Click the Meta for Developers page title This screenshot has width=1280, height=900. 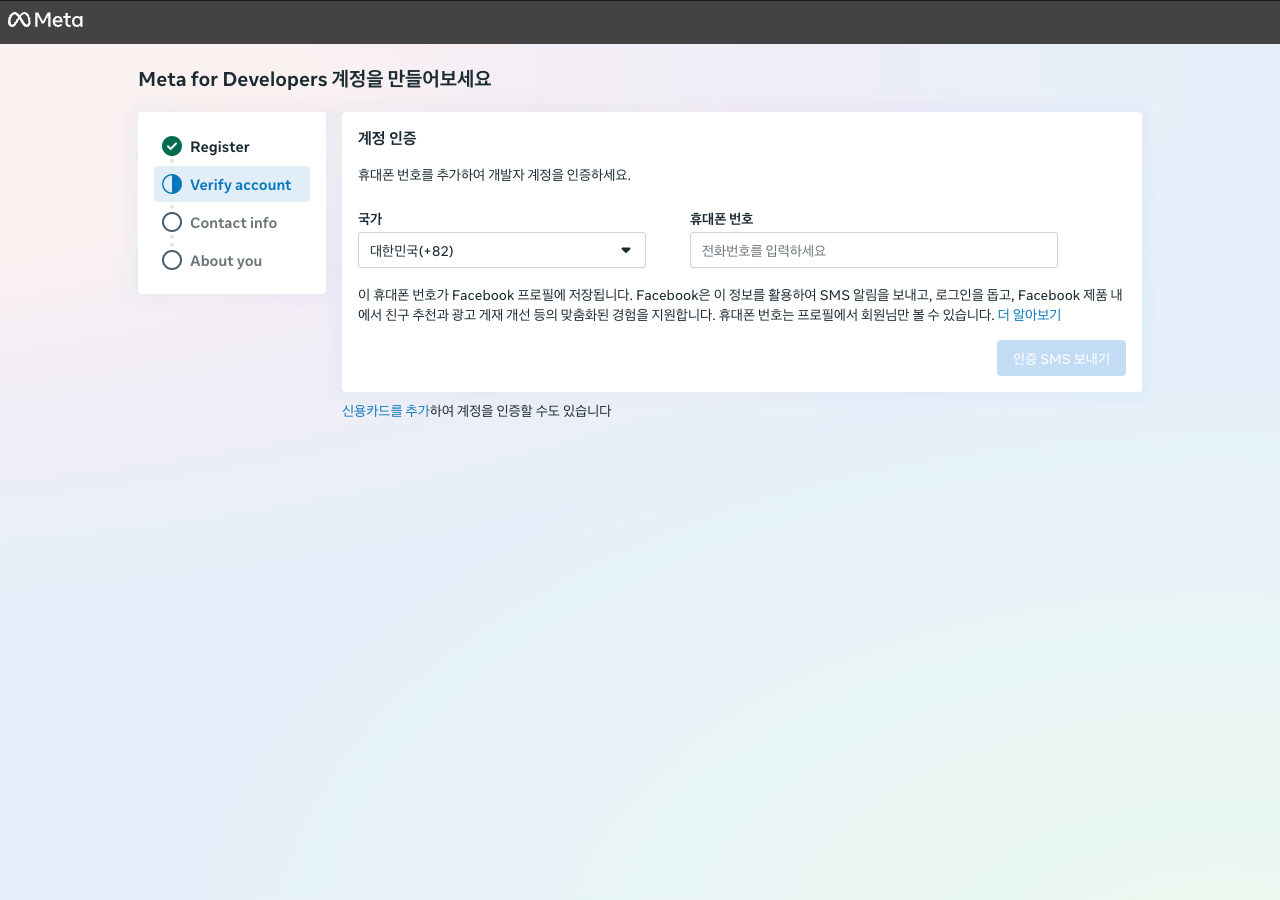(315, 79)
